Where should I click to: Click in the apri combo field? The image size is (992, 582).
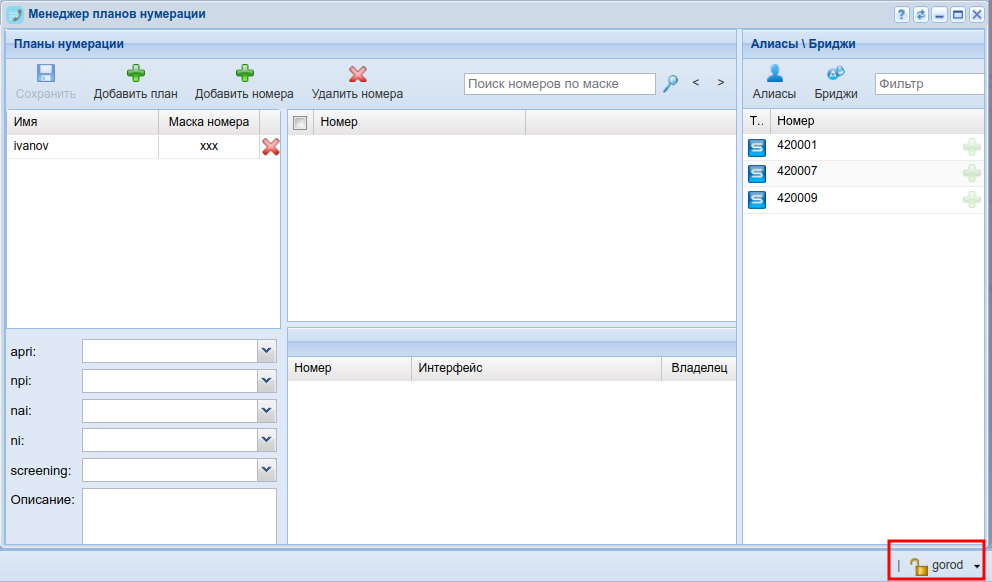click(170, 351)
